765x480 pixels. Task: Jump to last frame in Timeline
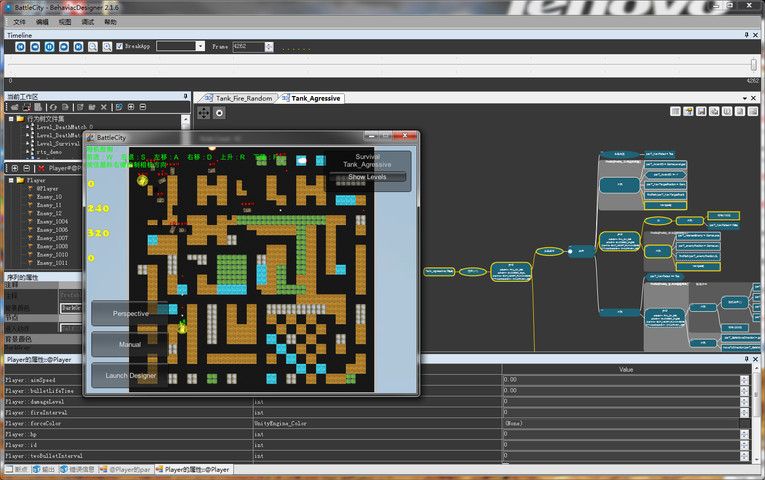(x=78, y=46)
